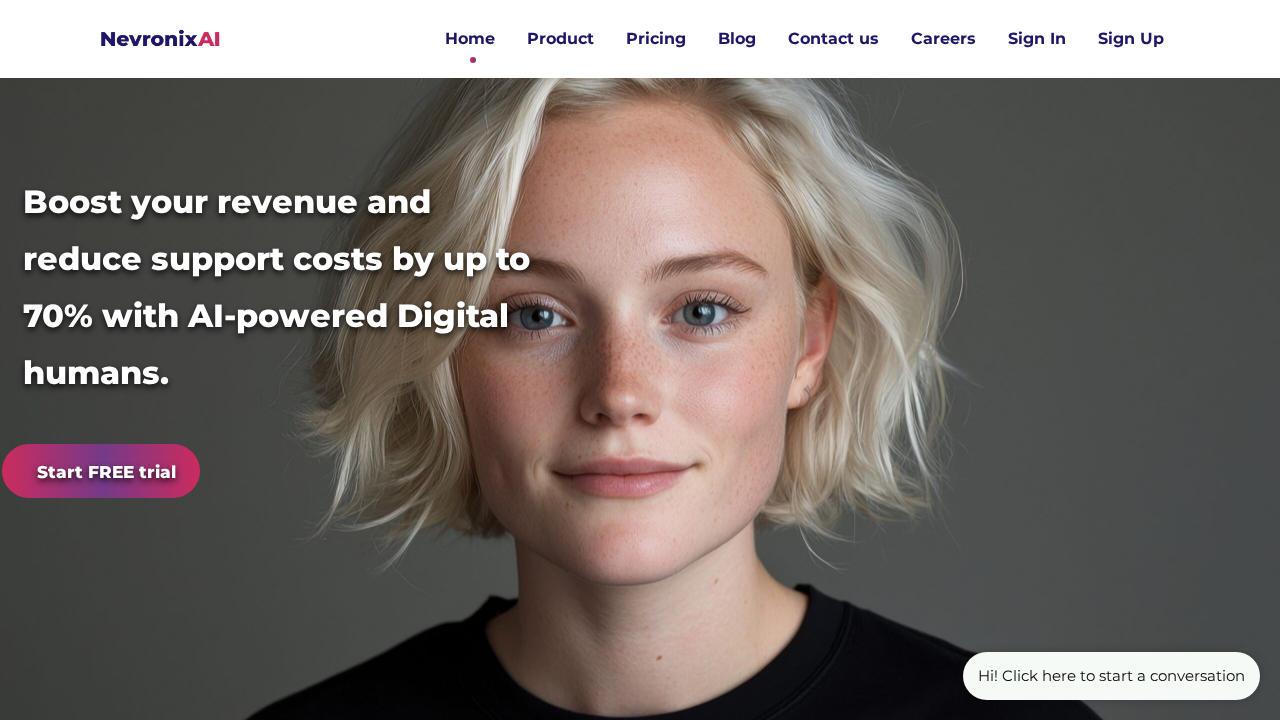1280x720 pixels.
Task: Click the word "humans." in headline
Action: 96,373
